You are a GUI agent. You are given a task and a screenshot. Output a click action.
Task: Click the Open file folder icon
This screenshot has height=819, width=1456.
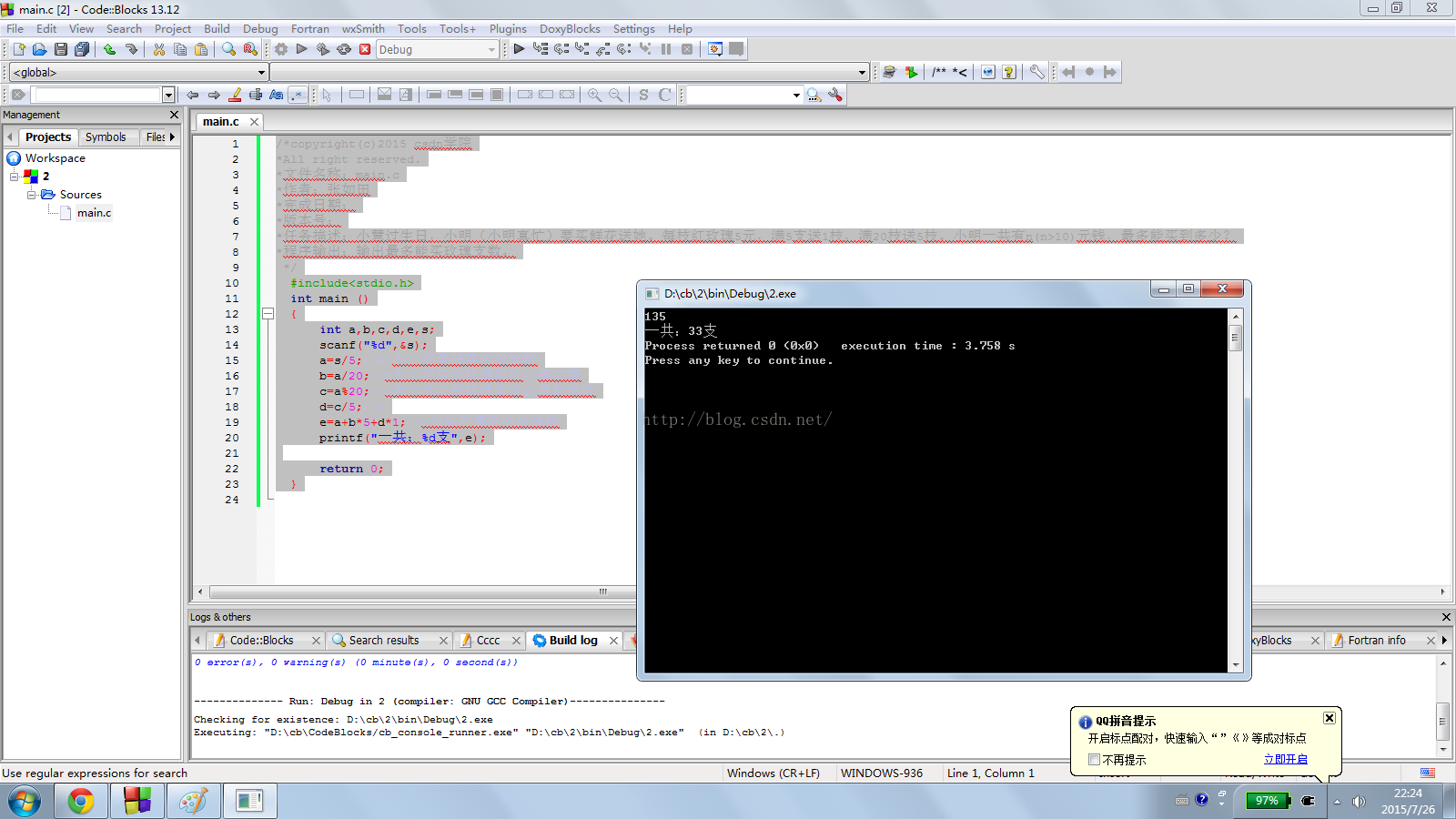[39, 49]
